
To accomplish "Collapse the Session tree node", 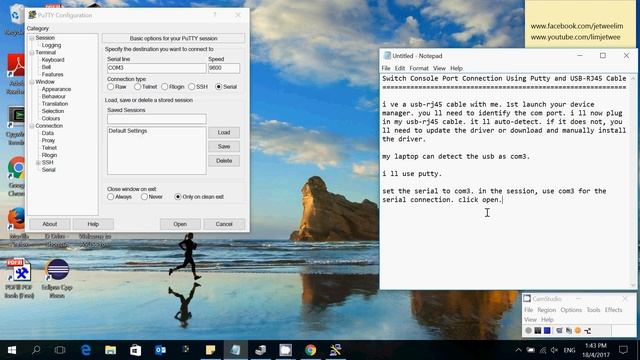I will click(x=32, y=38).
